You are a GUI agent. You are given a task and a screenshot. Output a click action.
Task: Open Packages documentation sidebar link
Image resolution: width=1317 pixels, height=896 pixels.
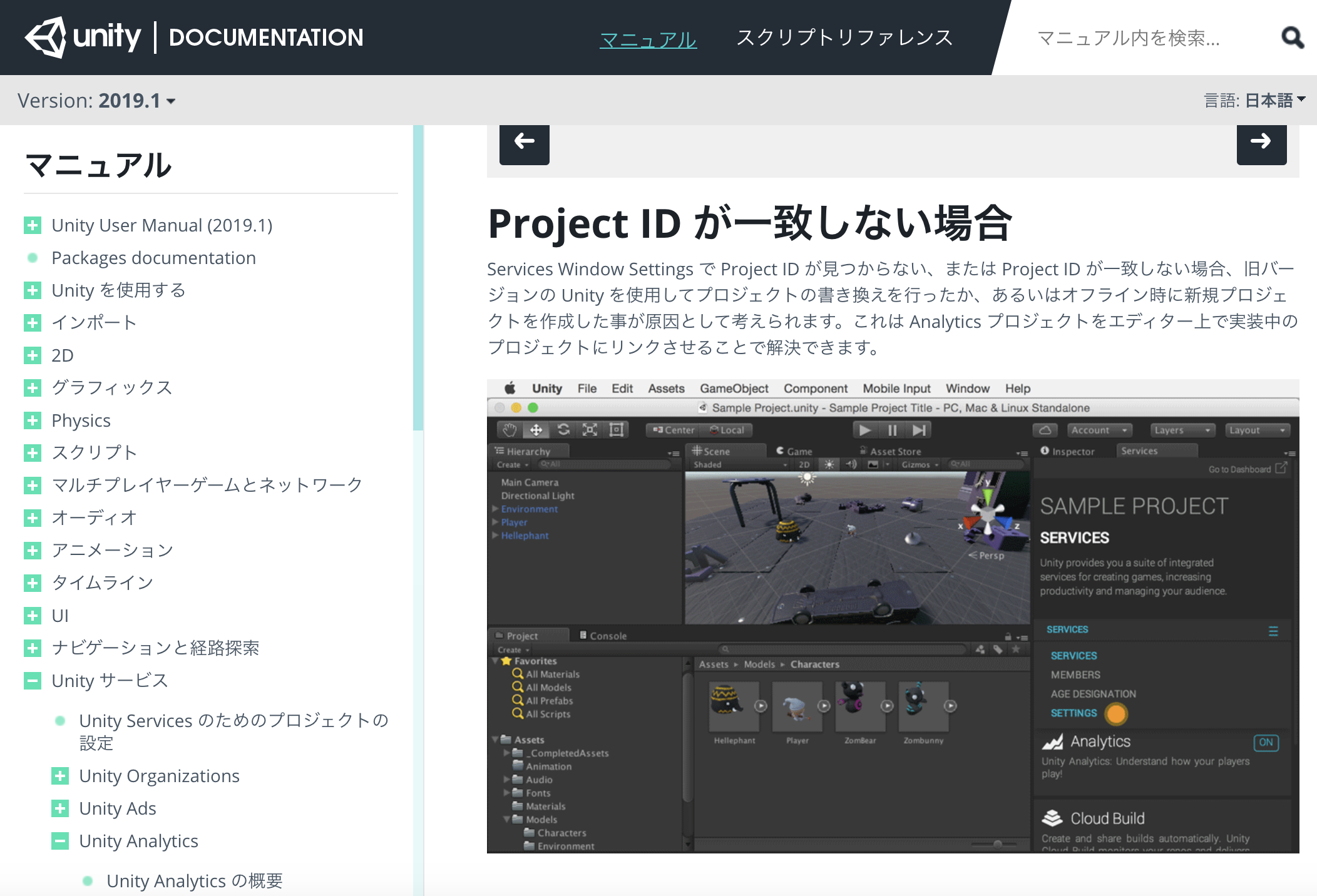point(153,258)
